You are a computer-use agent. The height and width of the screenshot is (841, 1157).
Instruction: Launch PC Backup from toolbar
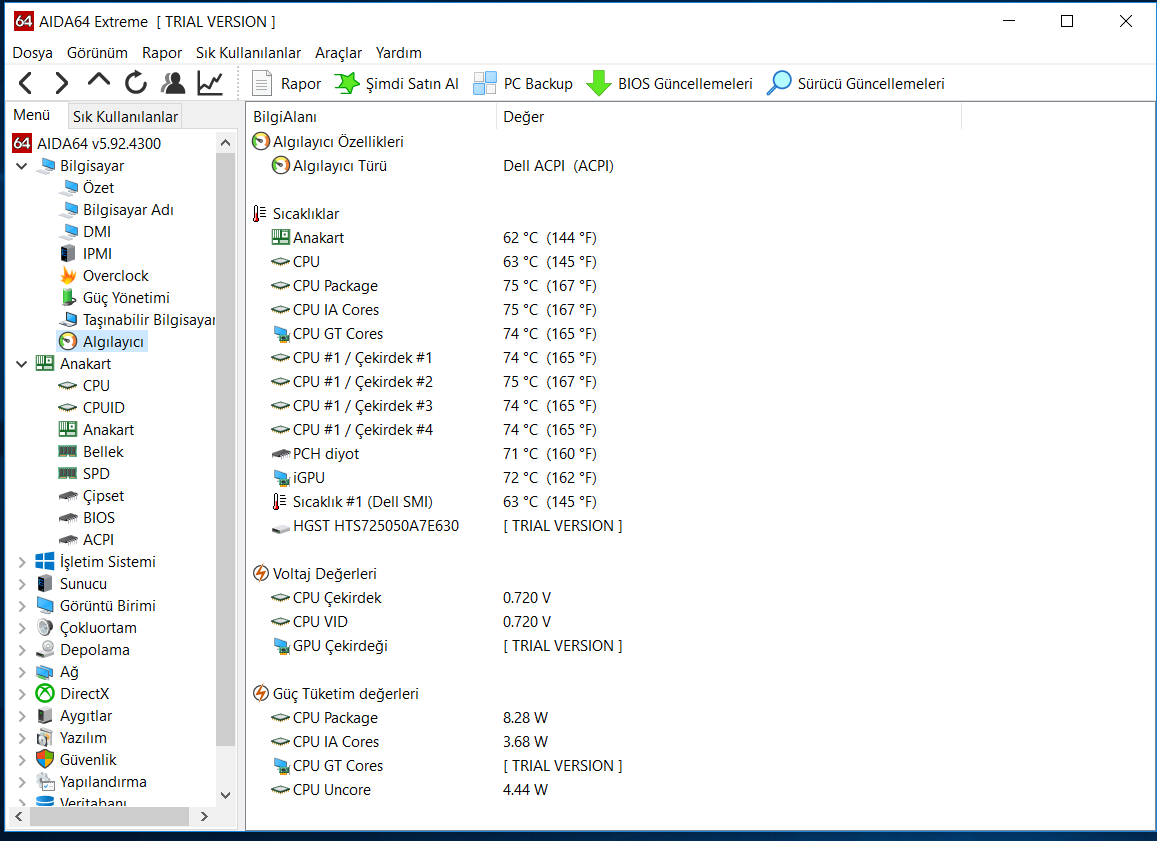pyautogui.click(x=523, y=84)
